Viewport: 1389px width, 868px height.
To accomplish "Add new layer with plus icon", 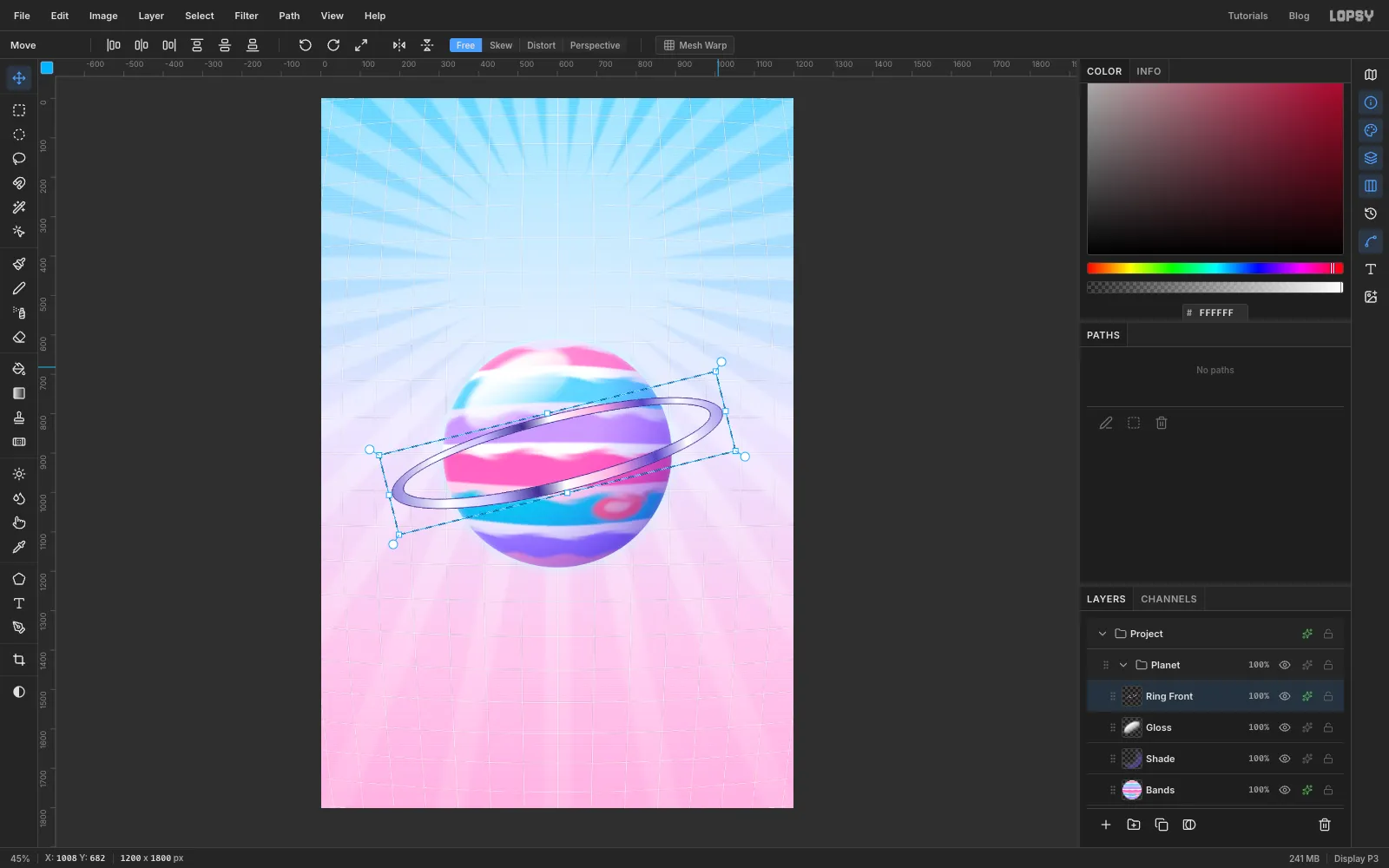I will 1106,825.
